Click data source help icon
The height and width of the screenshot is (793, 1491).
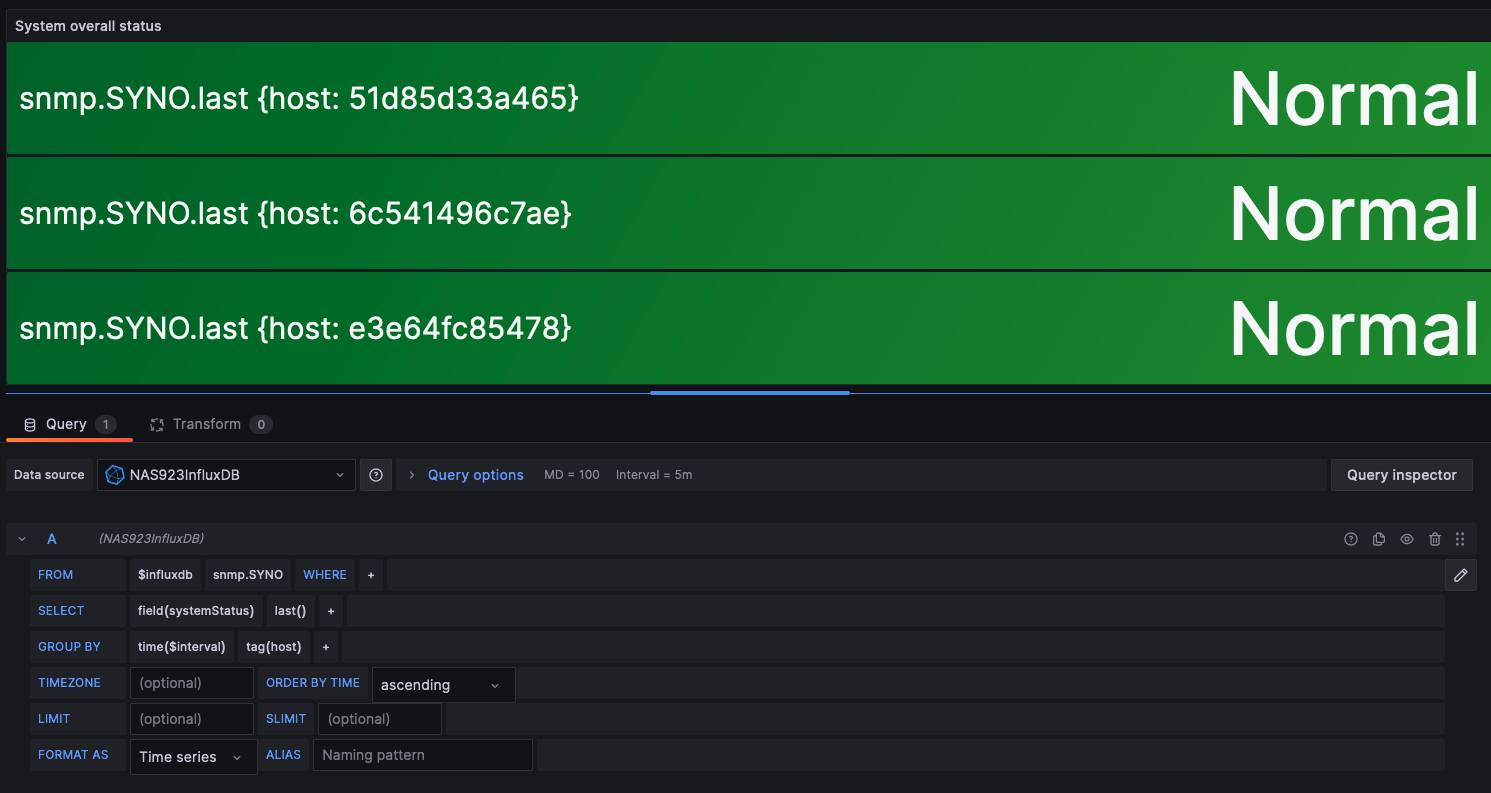(x=376, y=475)
